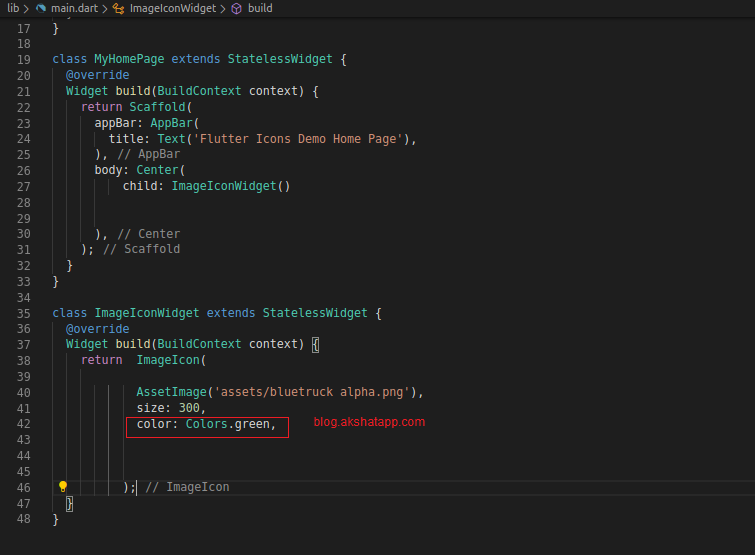Screen dimensions: 755x555
Task: Click the @override annotation on line 20
Action: tap(97, 75)
